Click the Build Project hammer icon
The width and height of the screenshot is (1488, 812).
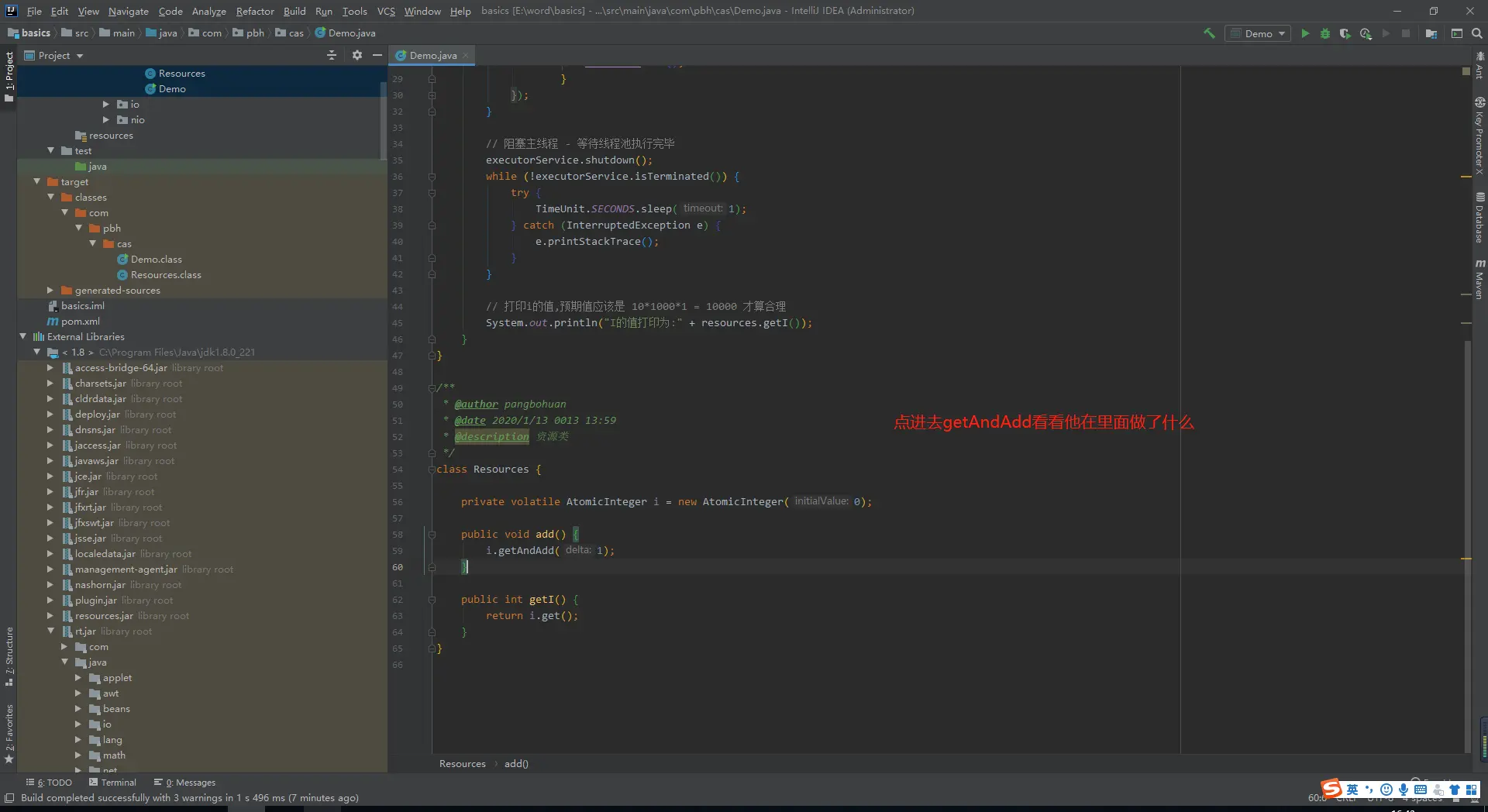[1209, 33]
